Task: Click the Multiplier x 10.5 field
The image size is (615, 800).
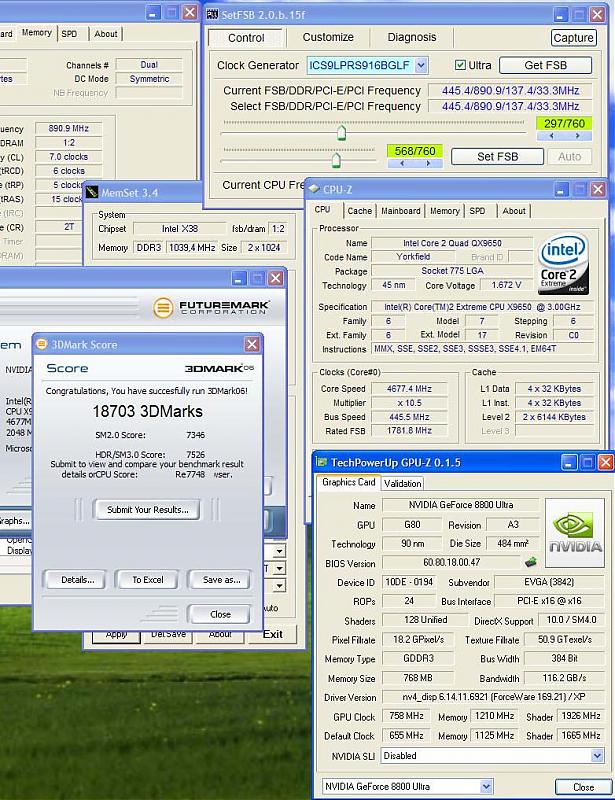Action: 409,403
